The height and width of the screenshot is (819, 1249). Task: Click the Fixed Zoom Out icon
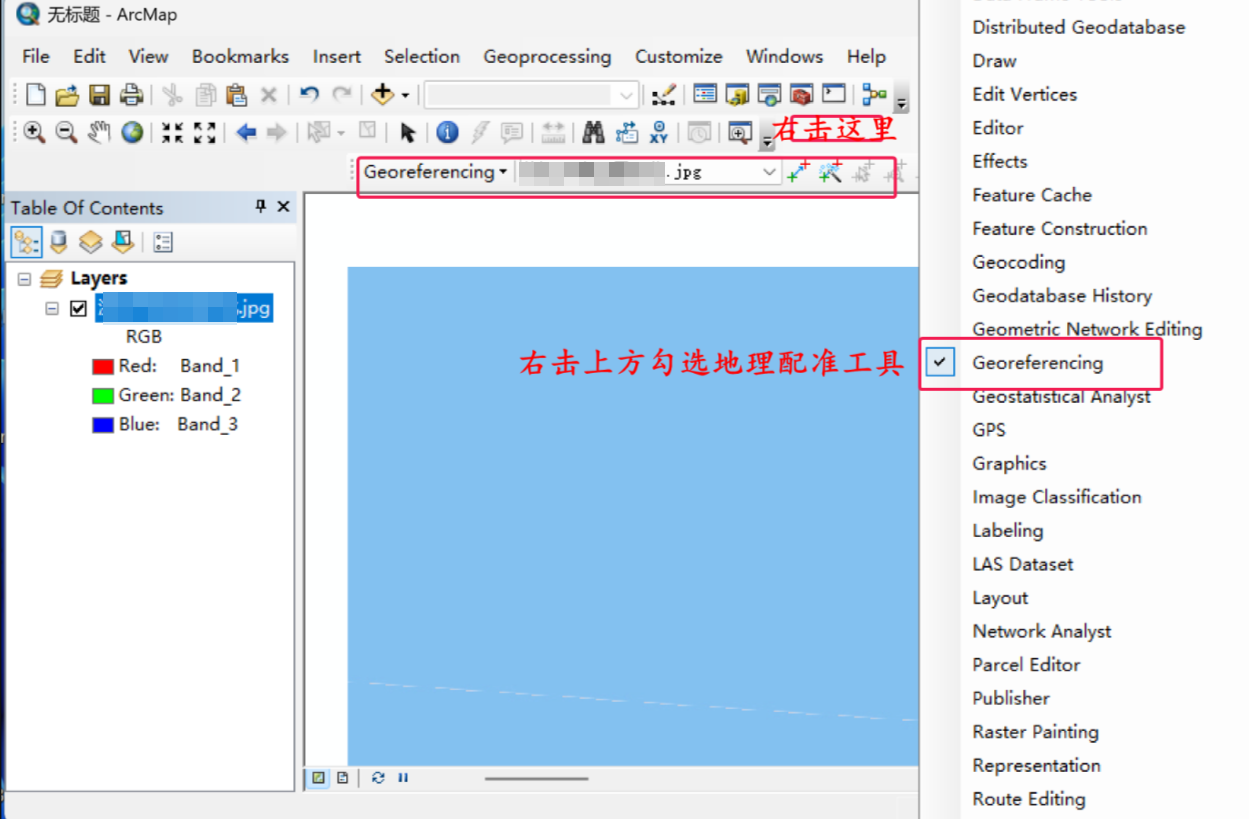point(204,132)
